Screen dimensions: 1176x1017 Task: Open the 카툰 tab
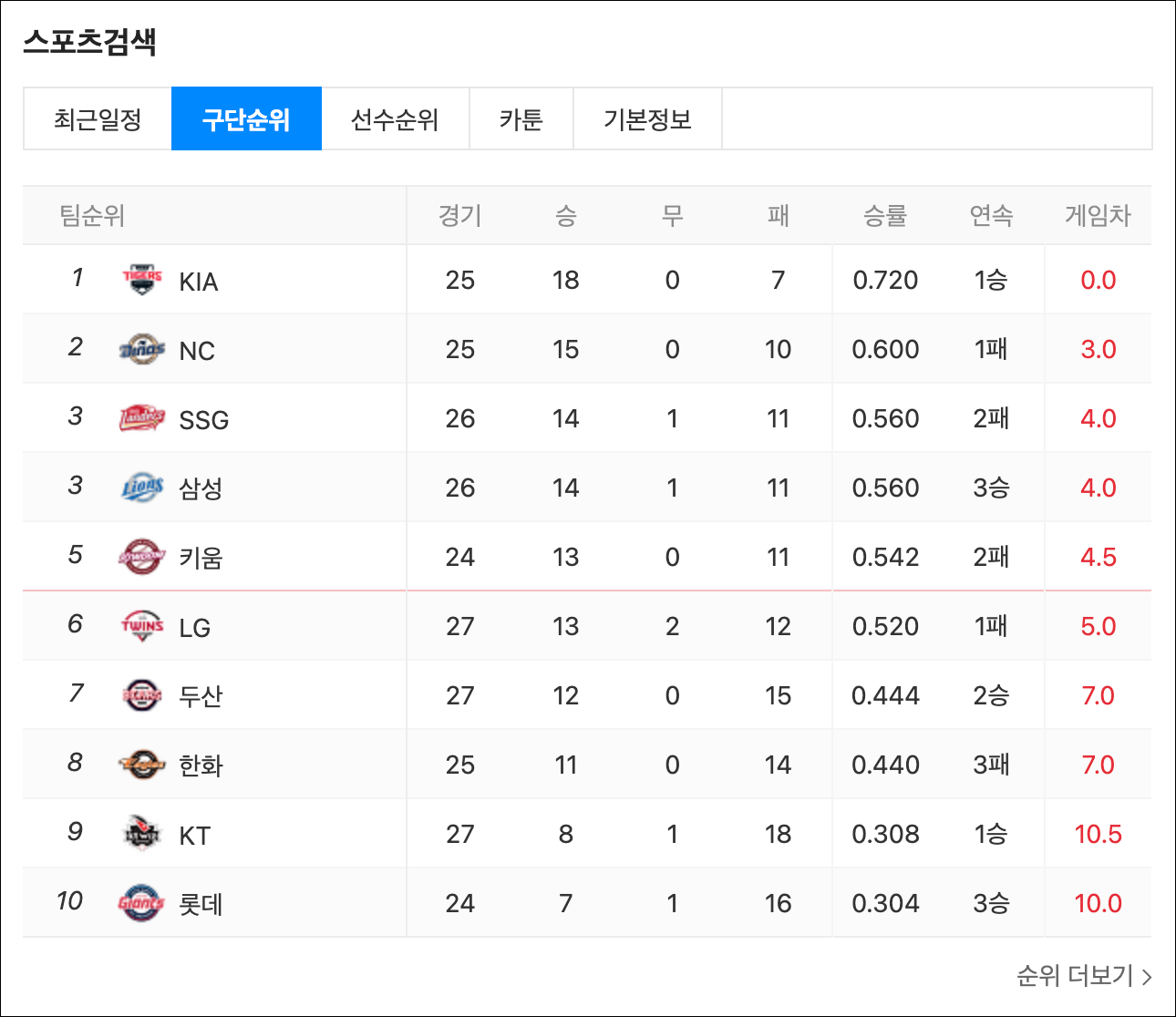coord(521,119)
